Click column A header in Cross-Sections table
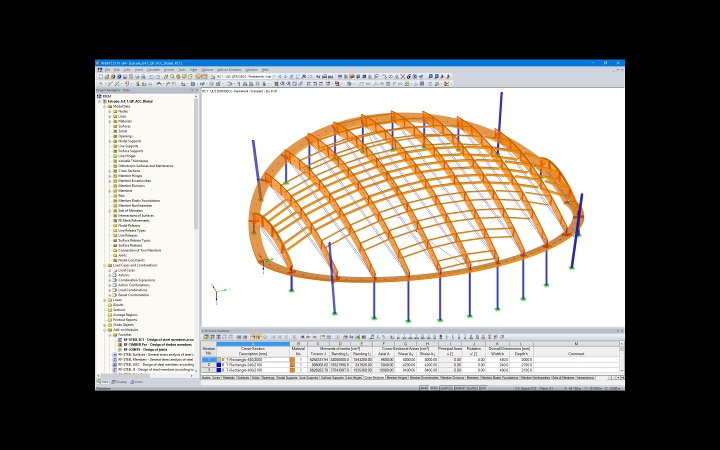Screen dimensions: 720x450 253,344
